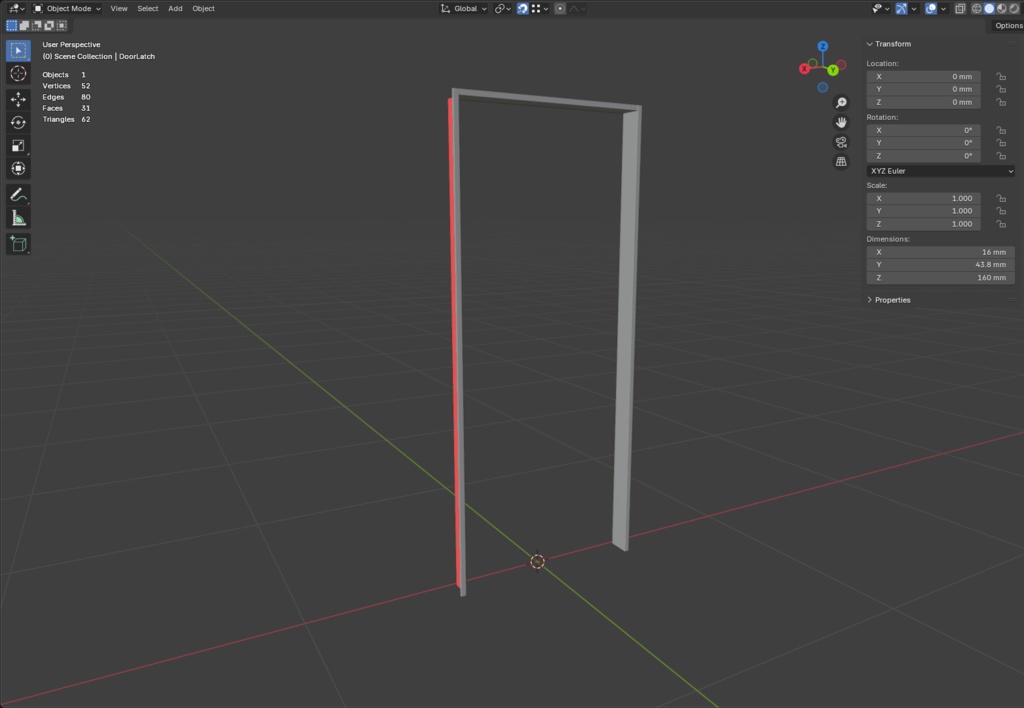This screenshot has width=1024, height=708.
Task: Select the Add Cube tool
Action: coord(18,244)
